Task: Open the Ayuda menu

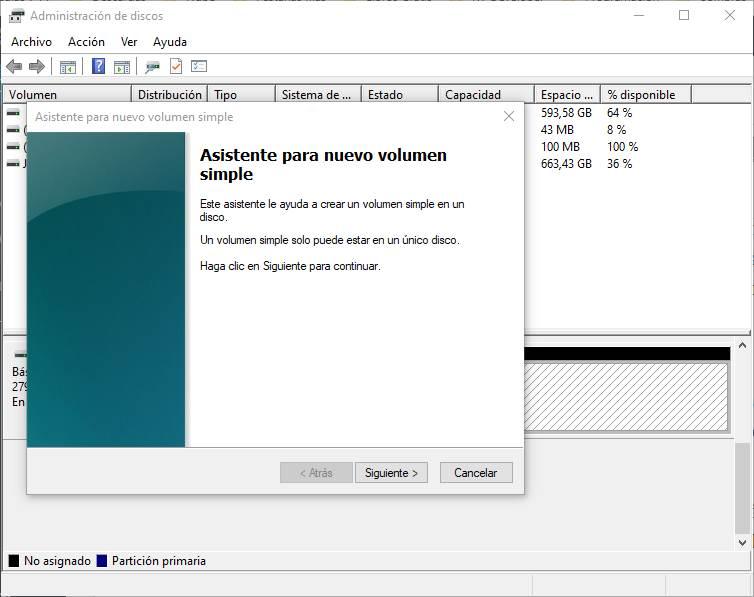Action: click(x=170, y=42)
